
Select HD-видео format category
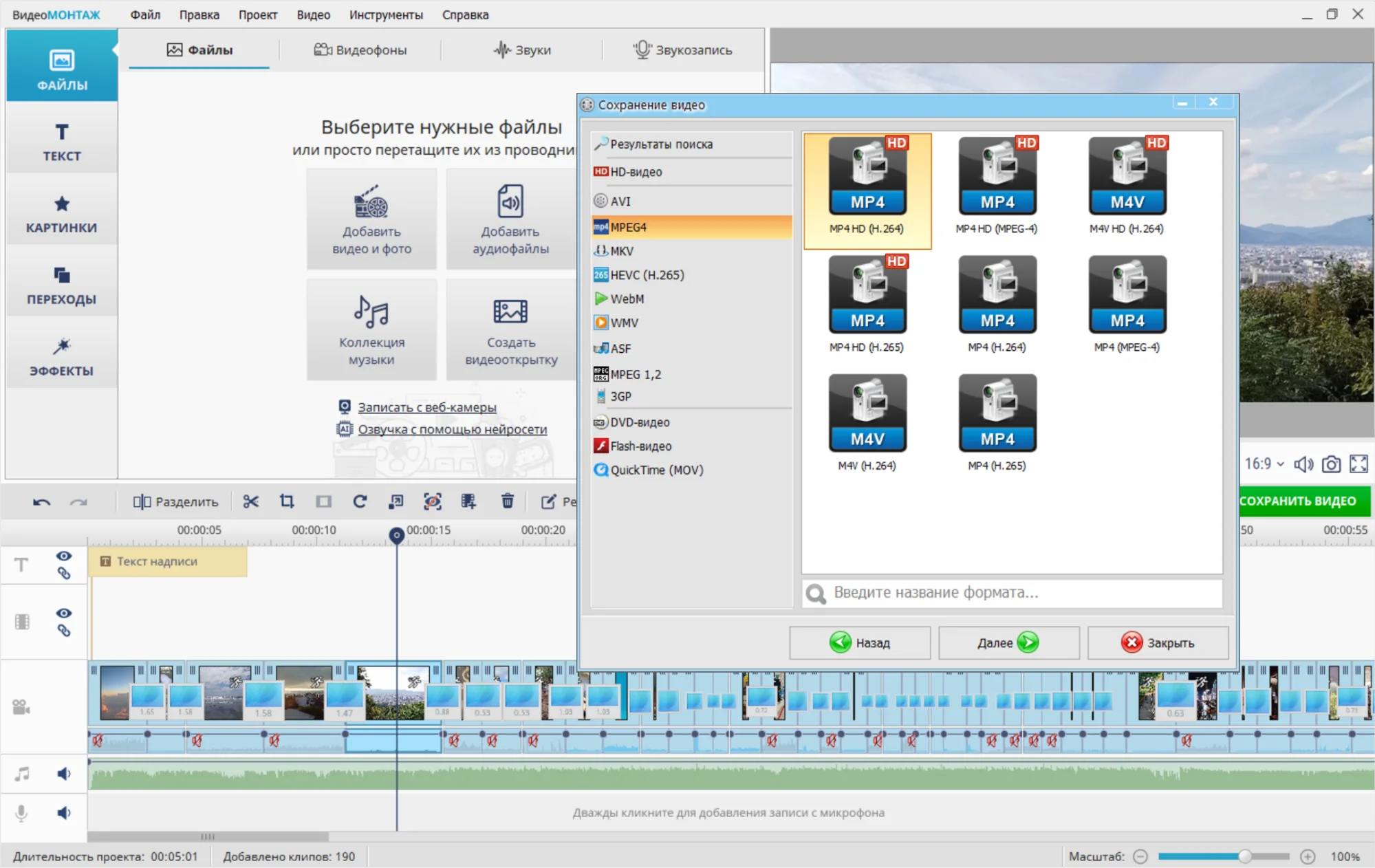[692, 171]
